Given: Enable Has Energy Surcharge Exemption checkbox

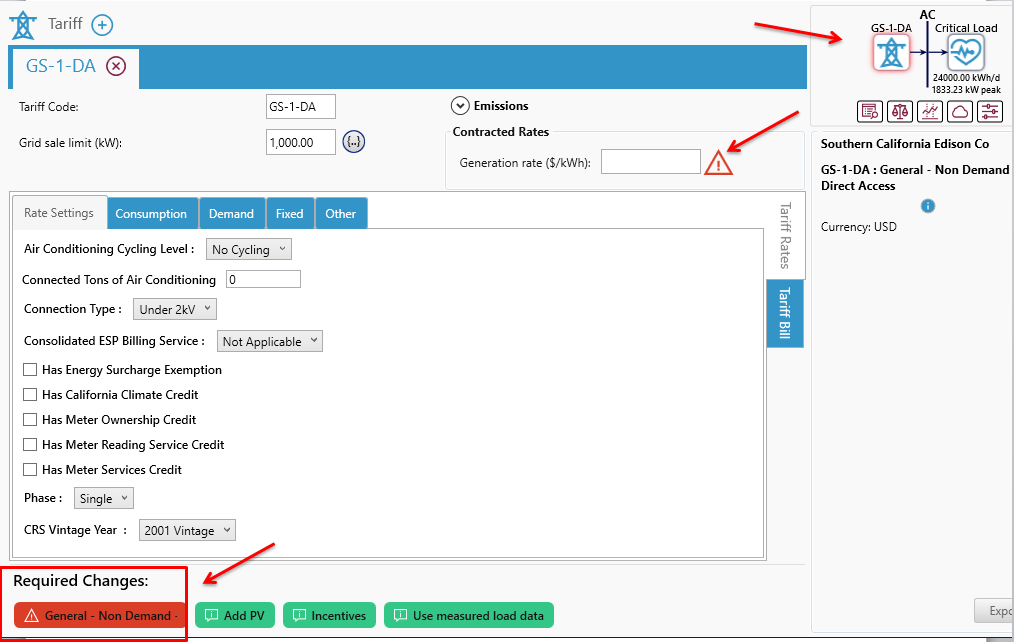Looking at the screenshot, I should (30, 370).
